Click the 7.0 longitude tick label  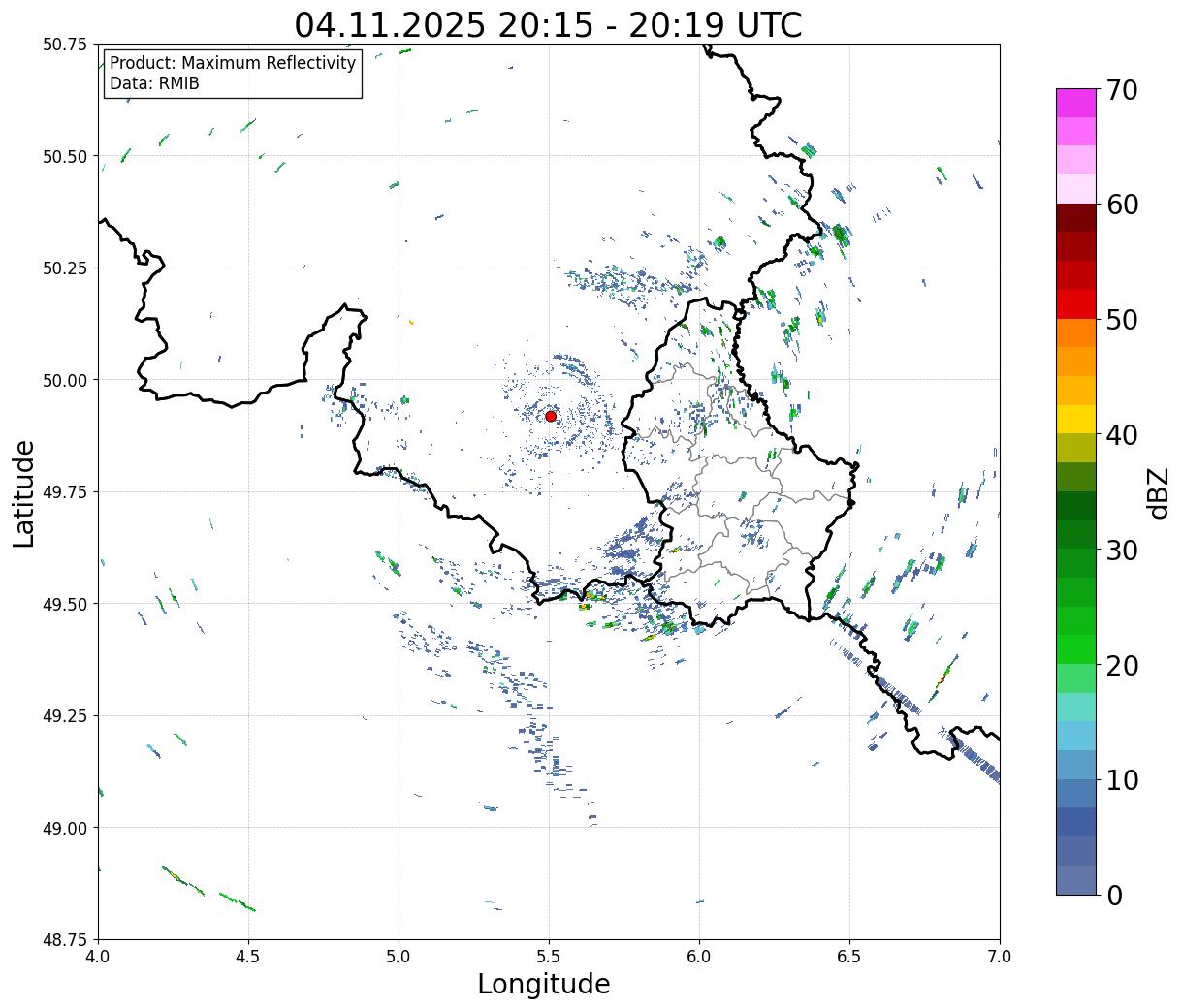tap(1000, 957)
